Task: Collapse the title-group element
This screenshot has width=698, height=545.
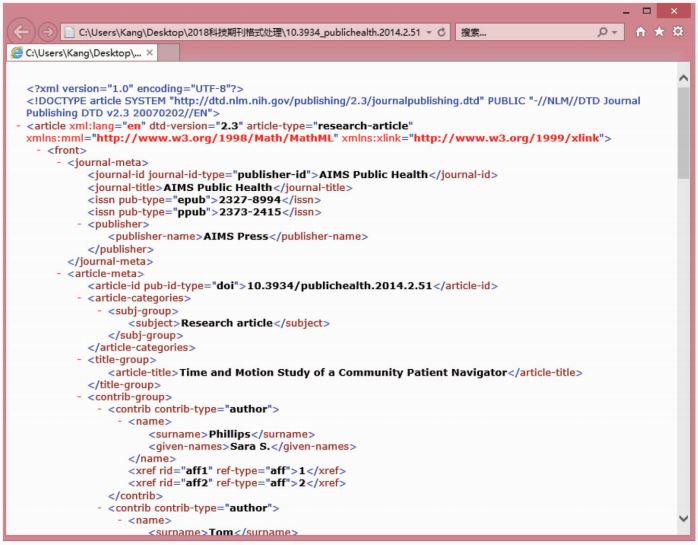Action: click(80, 360)
